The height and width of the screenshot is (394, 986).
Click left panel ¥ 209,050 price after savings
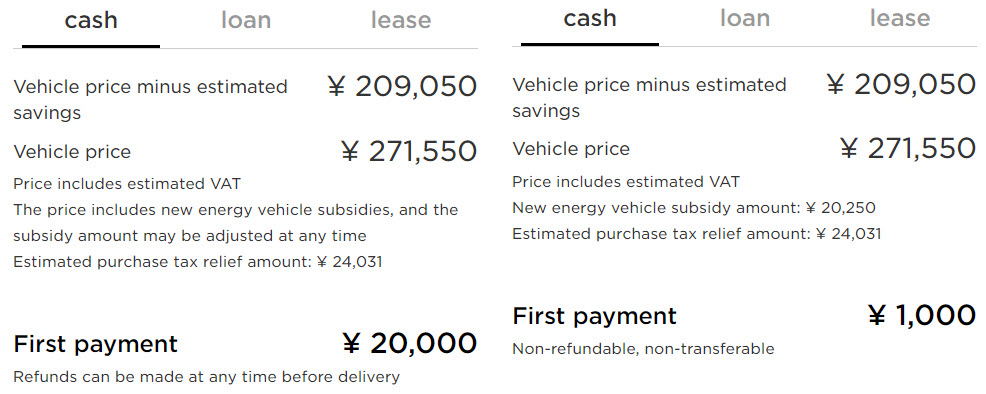[x=402, y=87]
